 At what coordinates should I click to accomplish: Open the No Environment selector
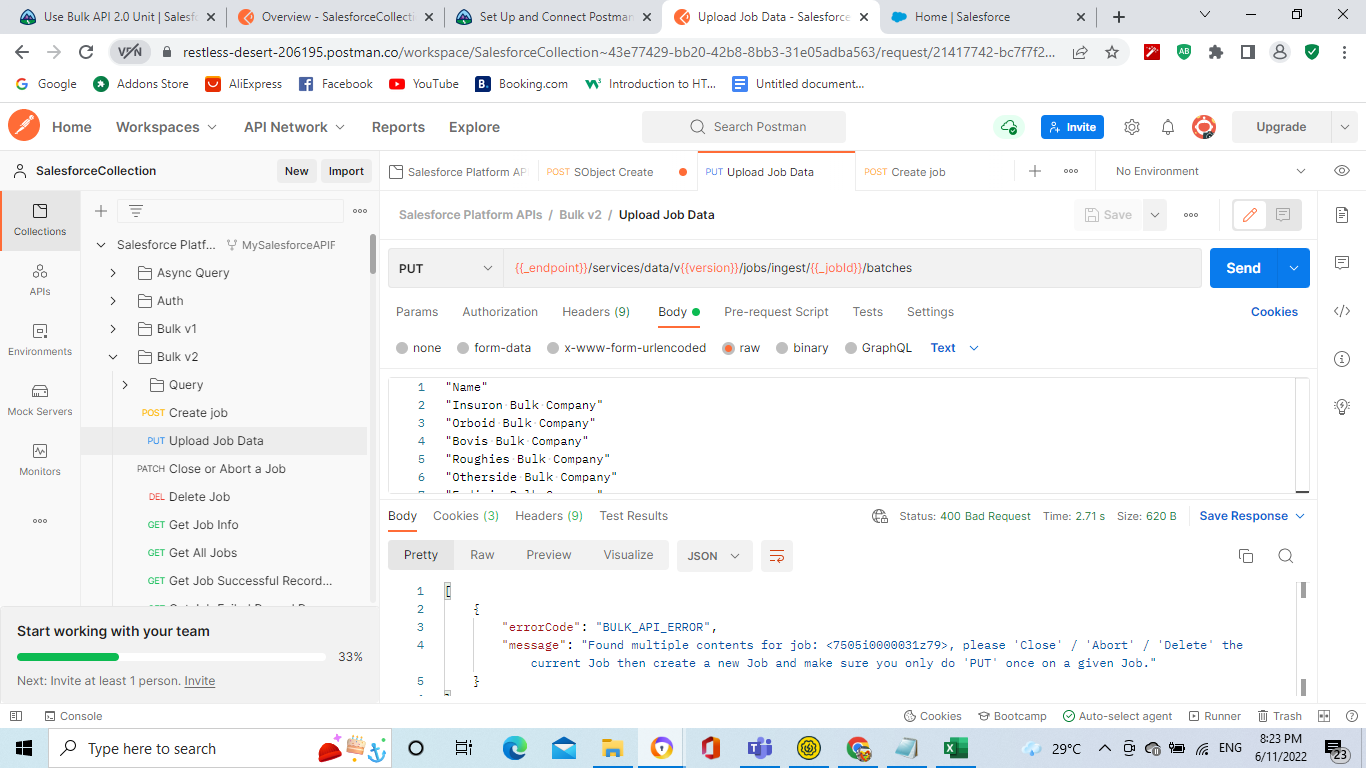tap(1210, 171)
